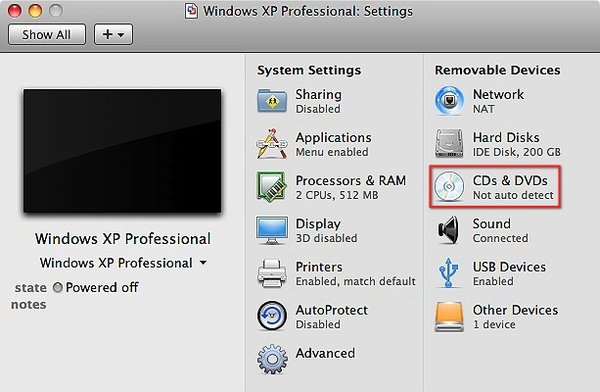Open the Hard Disks drive icon
The height and width of the screenshot is (392, 600).
pos(449,144)
